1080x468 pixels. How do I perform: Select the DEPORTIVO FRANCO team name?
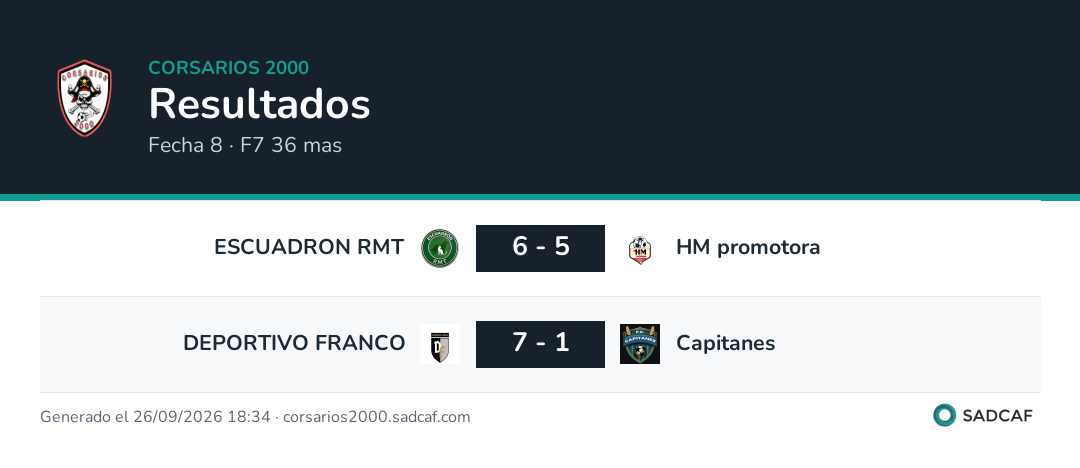coord(294,343)
